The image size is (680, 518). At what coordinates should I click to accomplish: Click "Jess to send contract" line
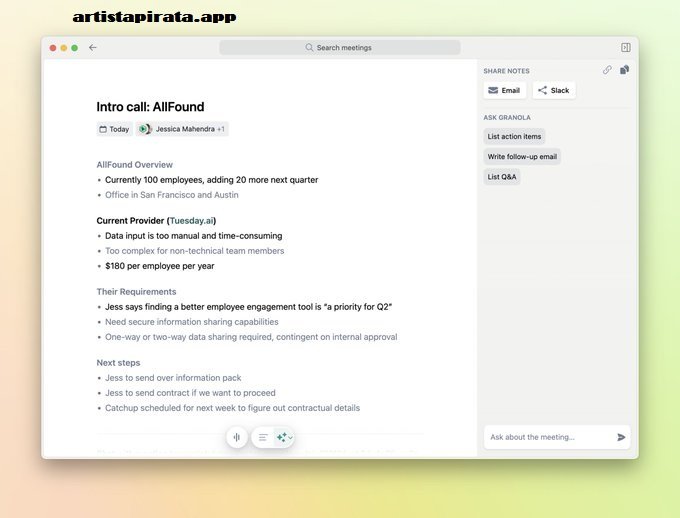[x=190, y=393]
